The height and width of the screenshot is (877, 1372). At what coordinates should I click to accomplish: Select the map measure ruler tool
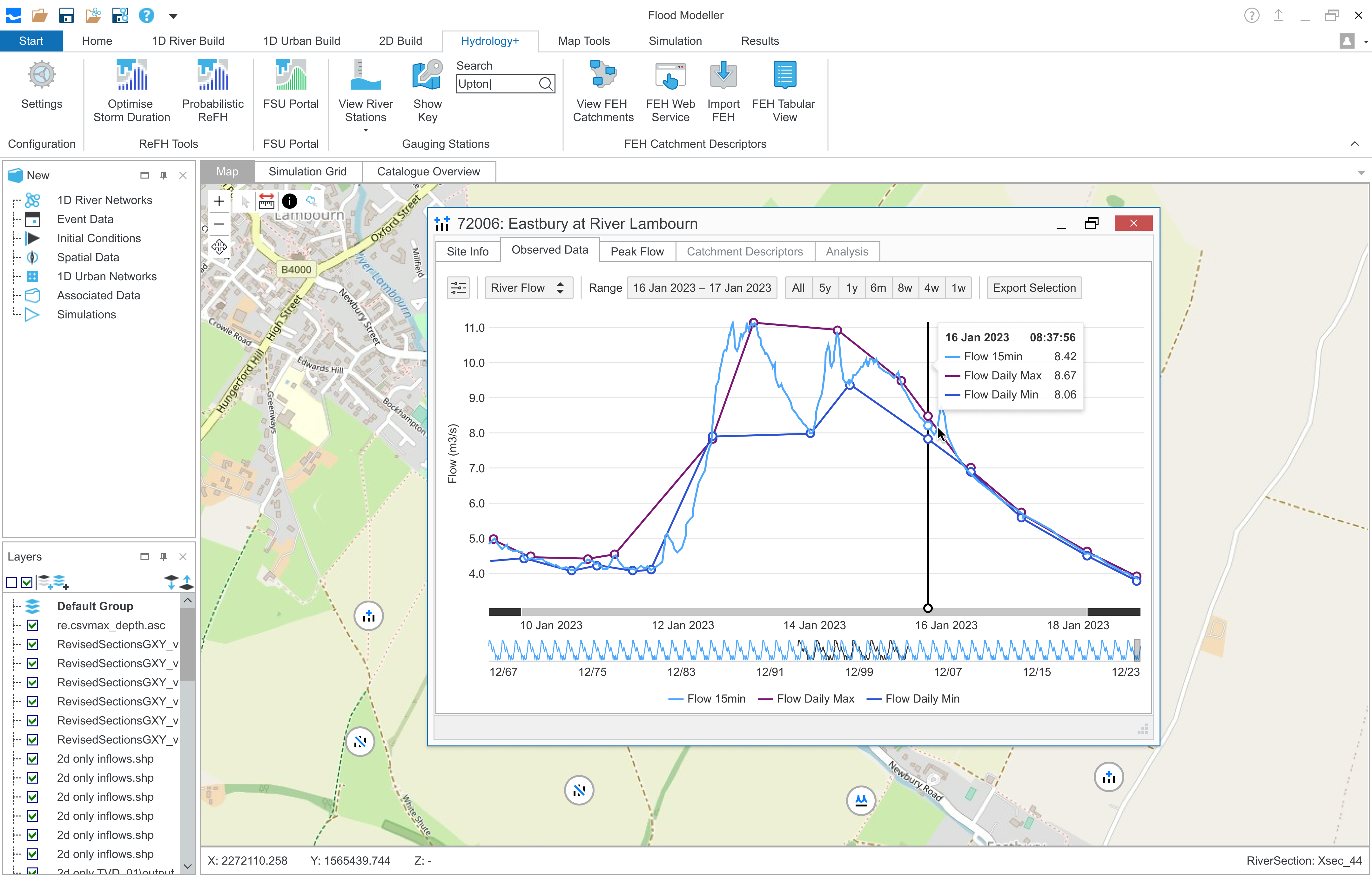pyautogui.click(x=266, y=201)
